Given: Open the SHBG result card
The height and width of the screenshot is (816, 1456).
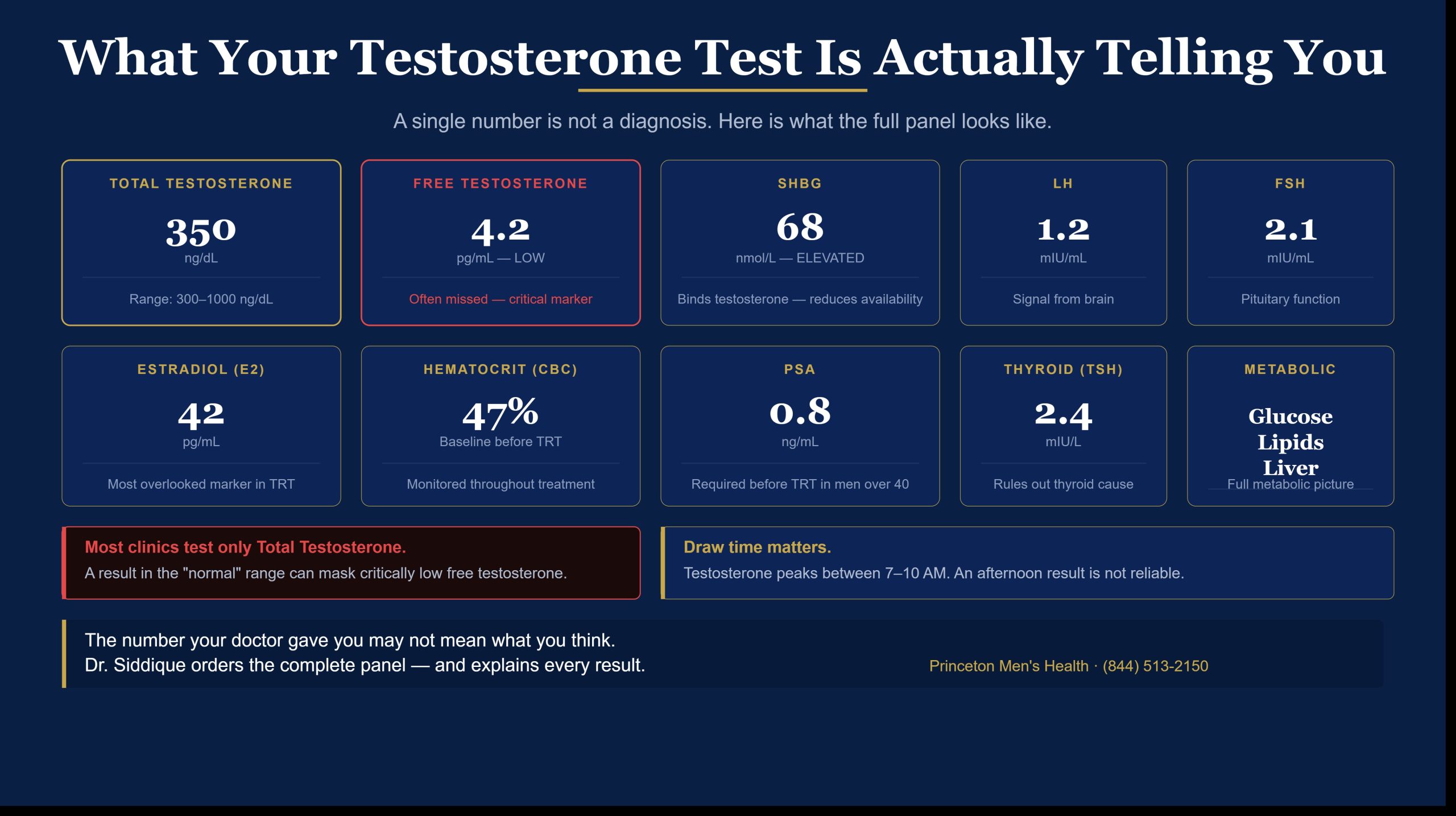Looking at the screenshot, I should click(x=800, y=242).
